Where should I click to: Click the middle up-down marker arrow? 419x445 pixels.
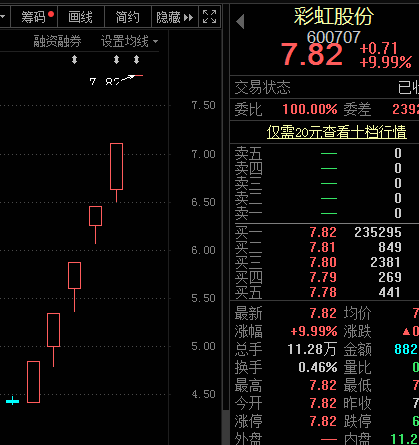point(116,60)
